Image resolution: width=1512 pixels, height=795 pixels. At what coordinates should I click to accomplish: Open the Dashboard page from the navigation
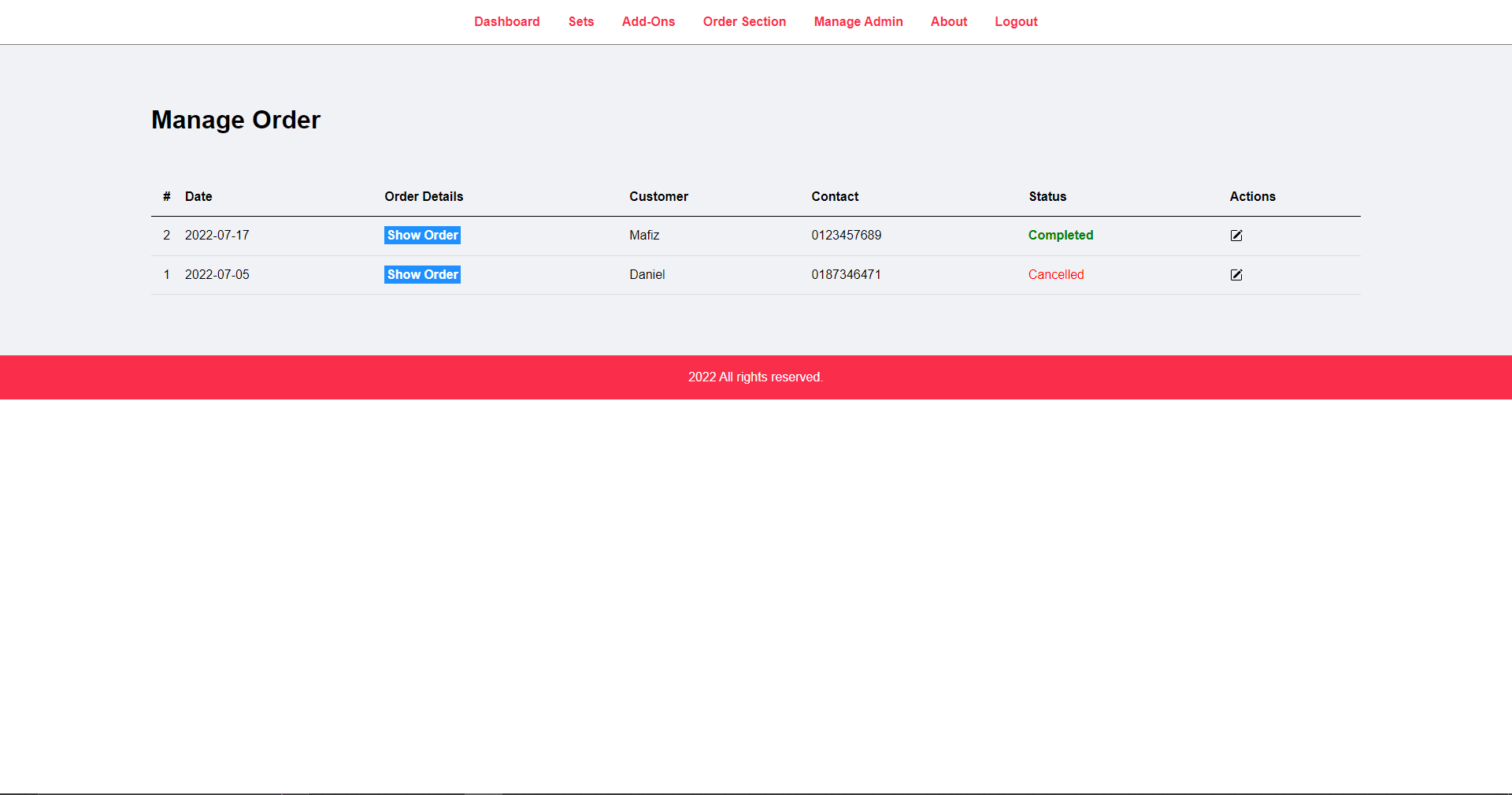(x=507, y=22)
